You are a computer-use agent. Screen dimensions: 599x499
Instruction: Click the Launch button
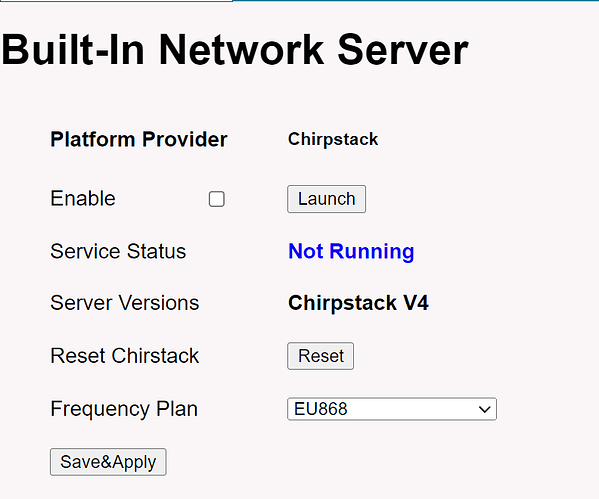coord(327,199)
